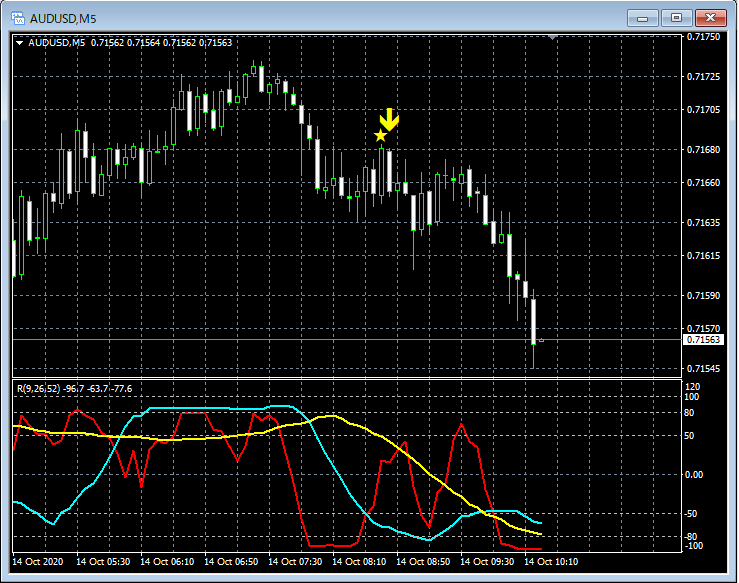The height and width of the screenshot is (583, 739).
Task: Click the 0.71570 price scale label
Action: point(703,328)
